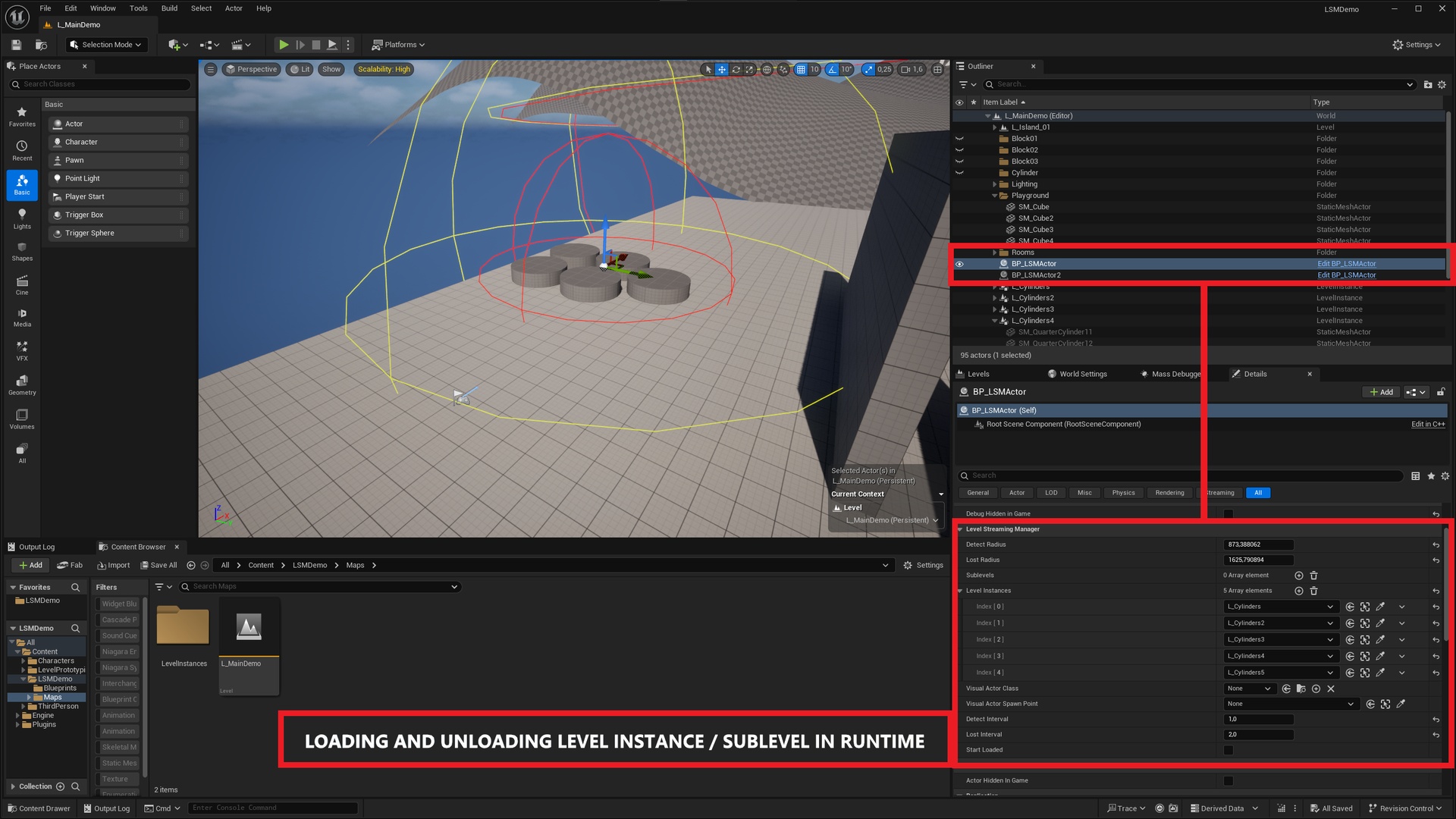The width and height of the screenshot is (1456, 819).
Task: Open the Volumes category in Place Actors
Action: point(22,419)
